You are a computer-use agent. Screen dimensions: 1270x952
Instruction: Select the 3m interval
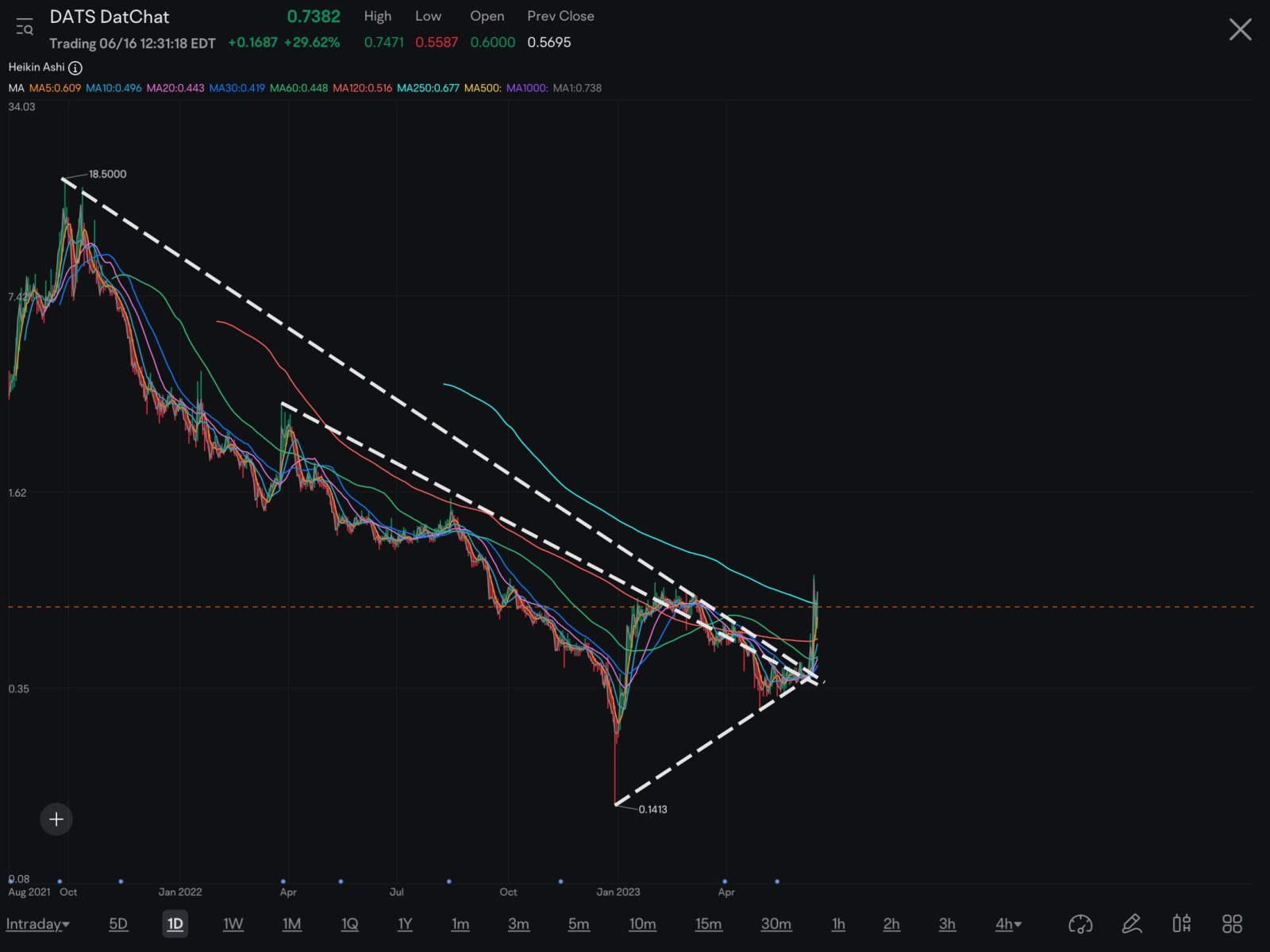coord(518,924)
